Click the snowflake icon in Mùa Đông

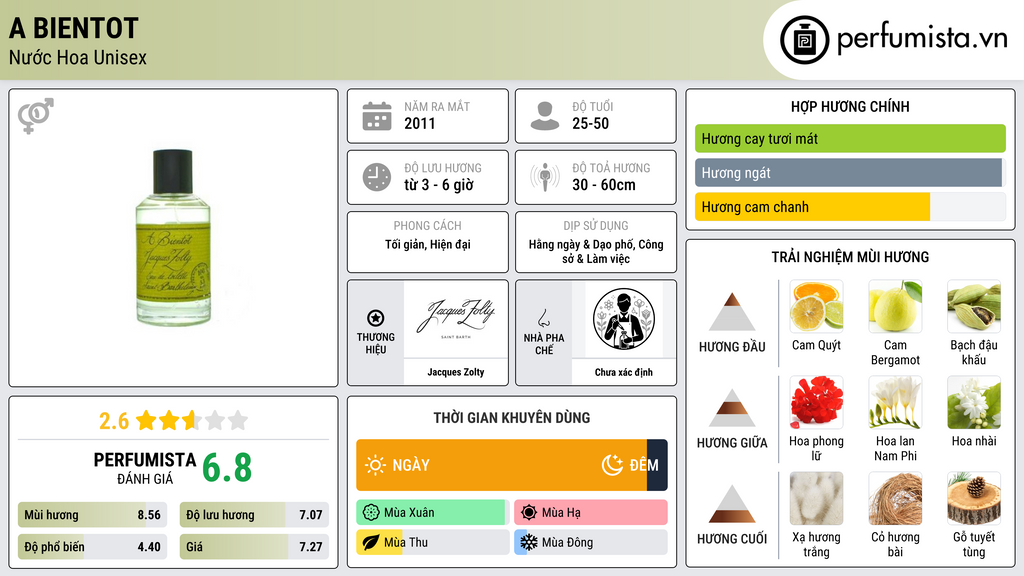529,542
